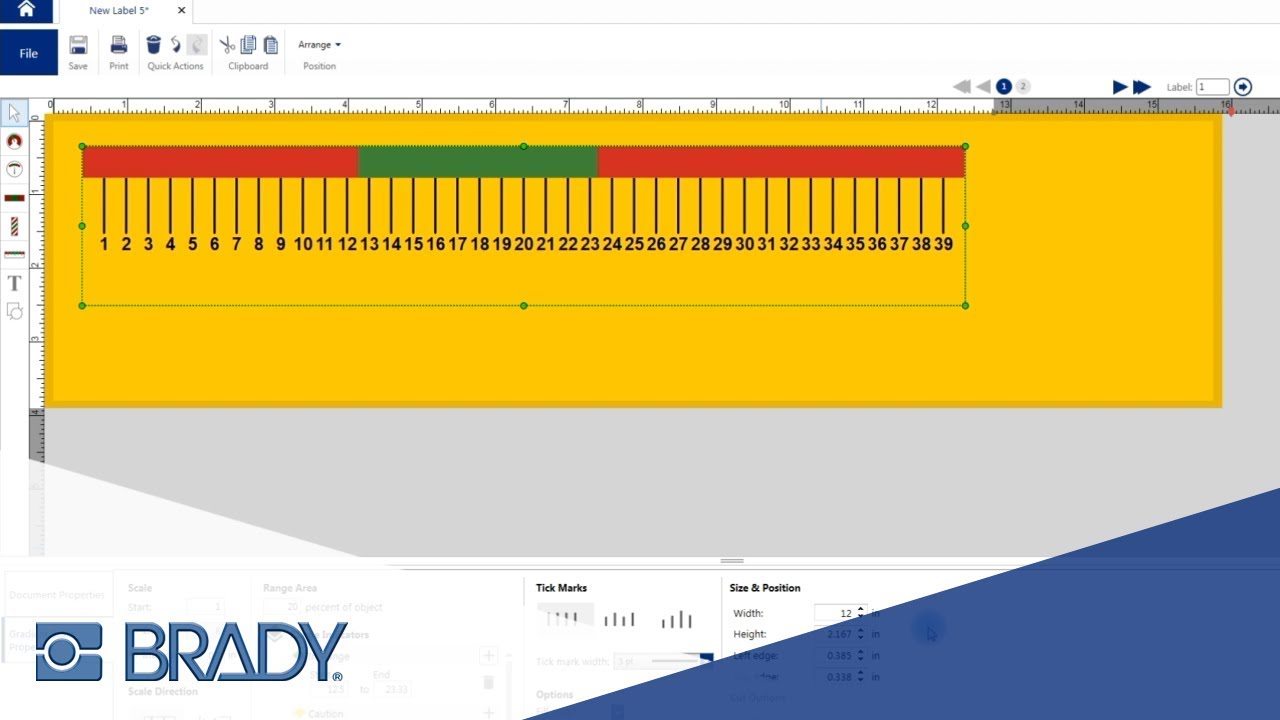Click the green segment of the gauge bar
Screen dimensions: 1280x720
478,162
